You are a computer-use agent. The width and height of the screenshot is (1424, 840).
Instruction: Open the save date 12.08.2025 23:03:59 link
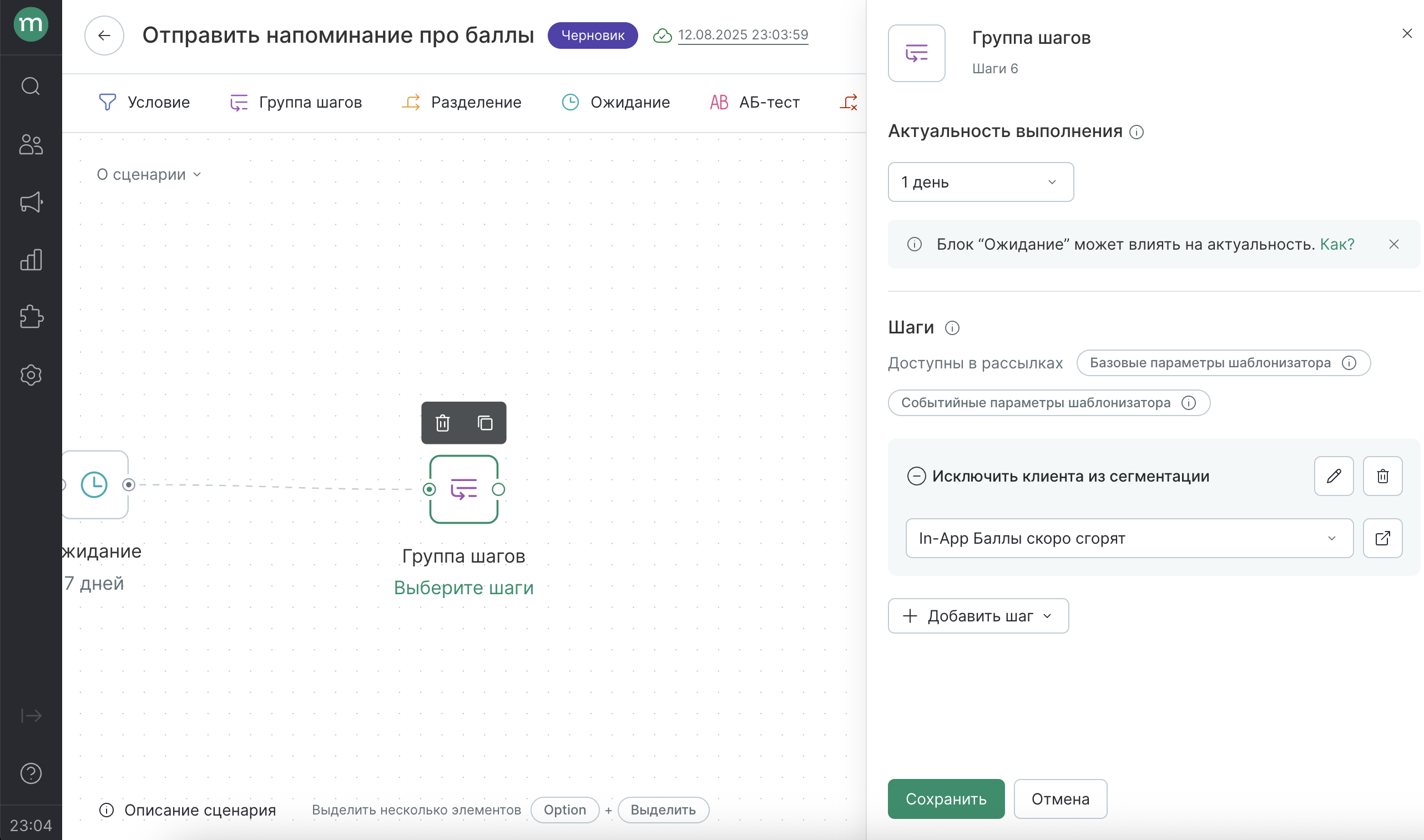(x=743, y=35)
